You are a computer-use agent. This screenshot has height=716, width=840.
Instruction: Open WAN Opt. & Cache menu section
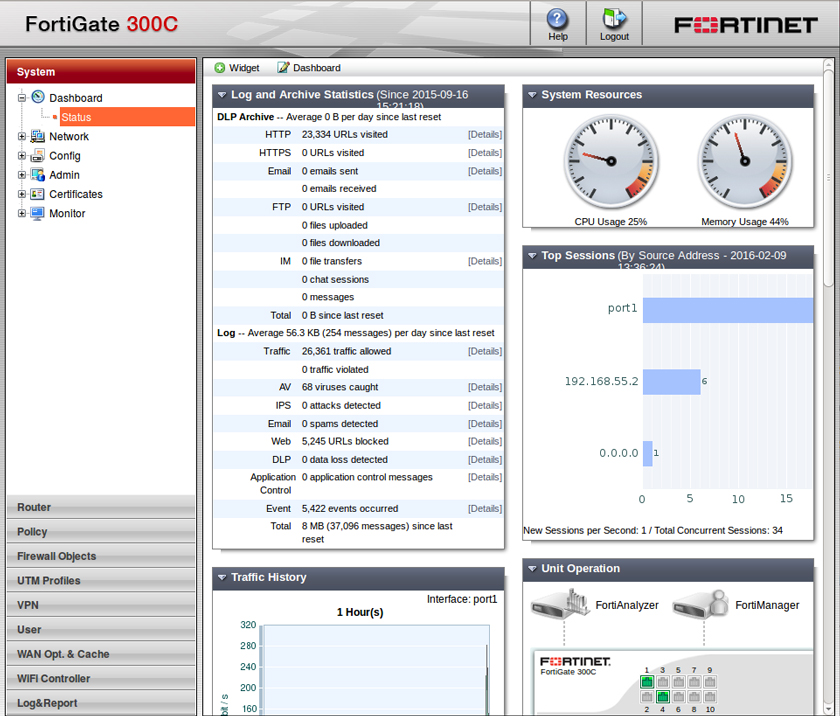(101, 654)
